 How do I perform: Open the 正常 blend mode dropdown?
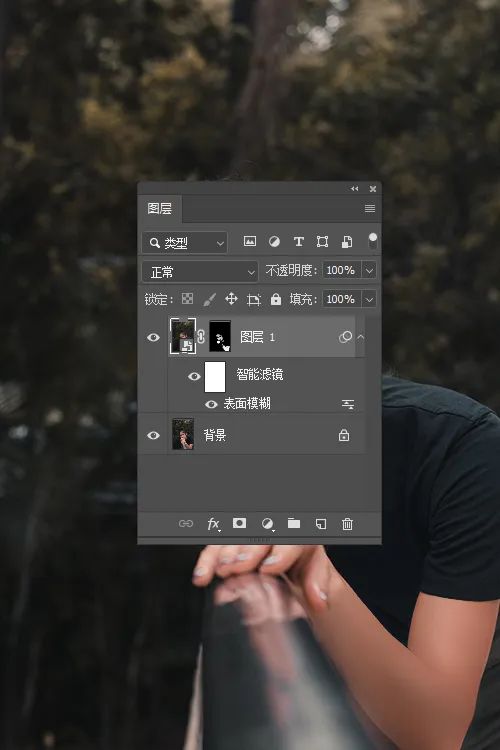[200, 272]
